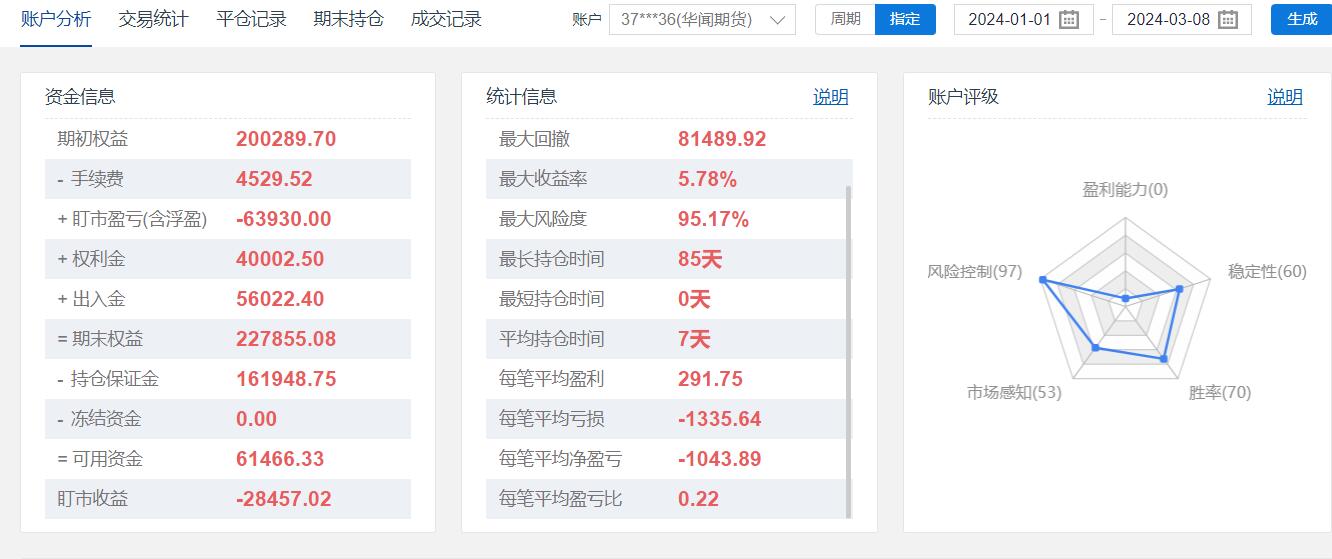Open the 交易统计 tab

[x=153, y=19]
